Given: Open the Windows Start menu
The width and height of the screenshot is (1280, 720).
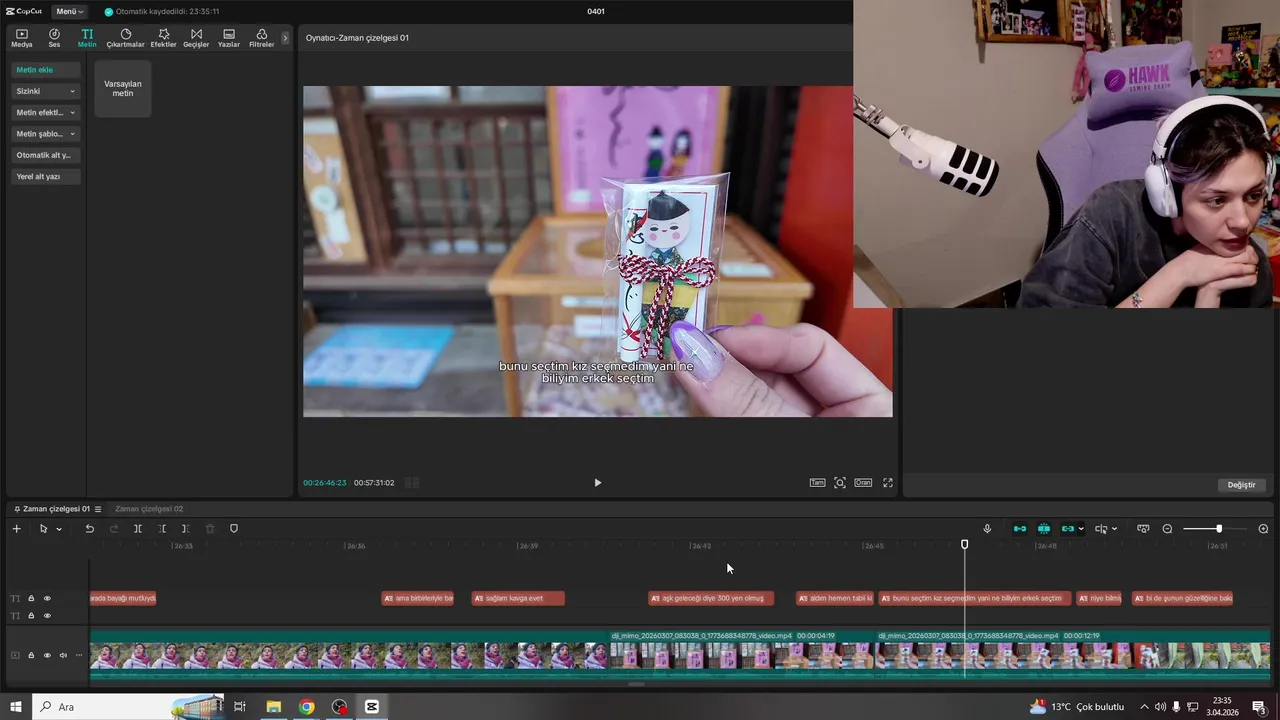Looking at the screenshot, I should point(15,707).
